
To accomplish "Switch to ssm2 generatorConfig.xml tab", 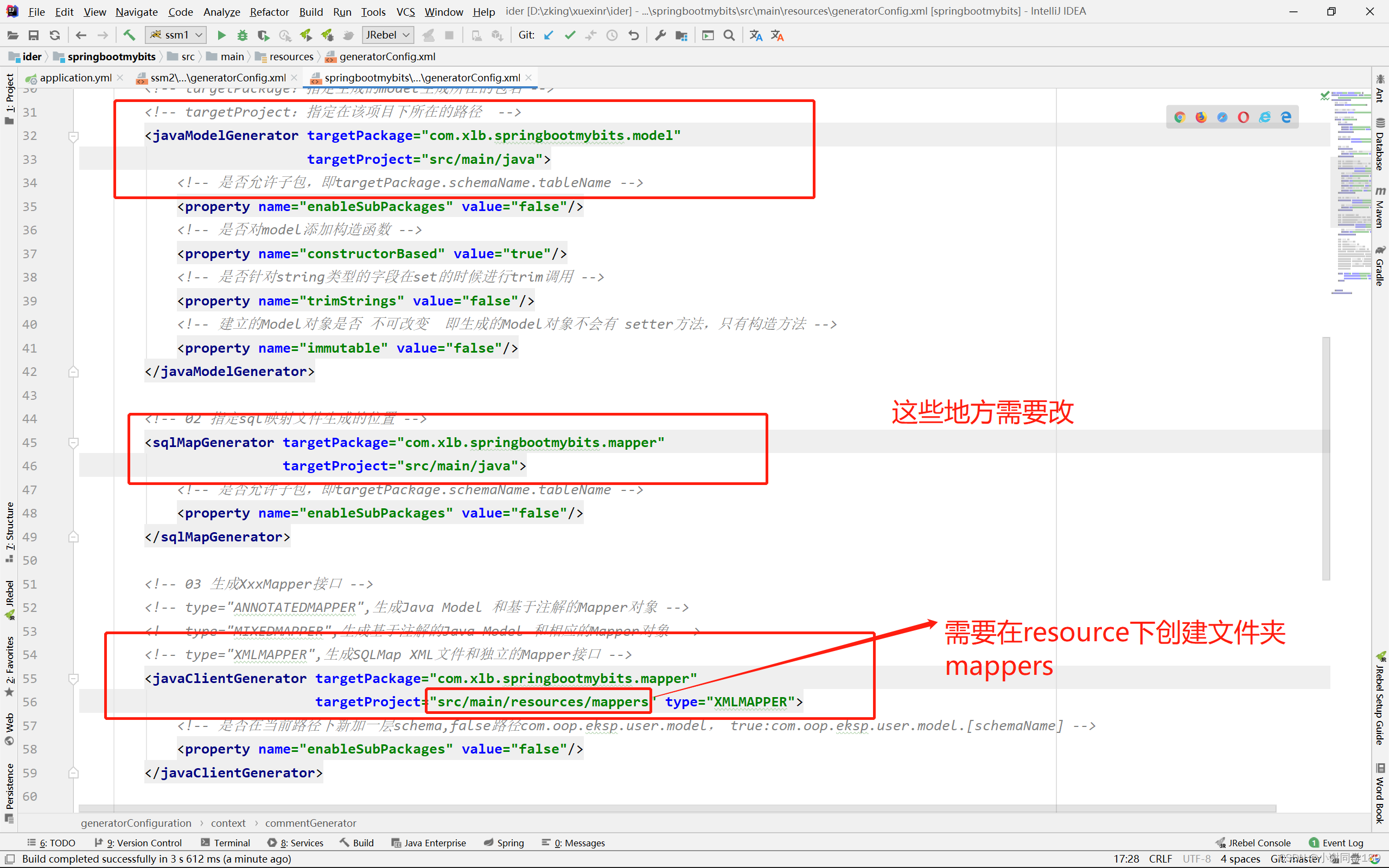I will pos(218,78).
